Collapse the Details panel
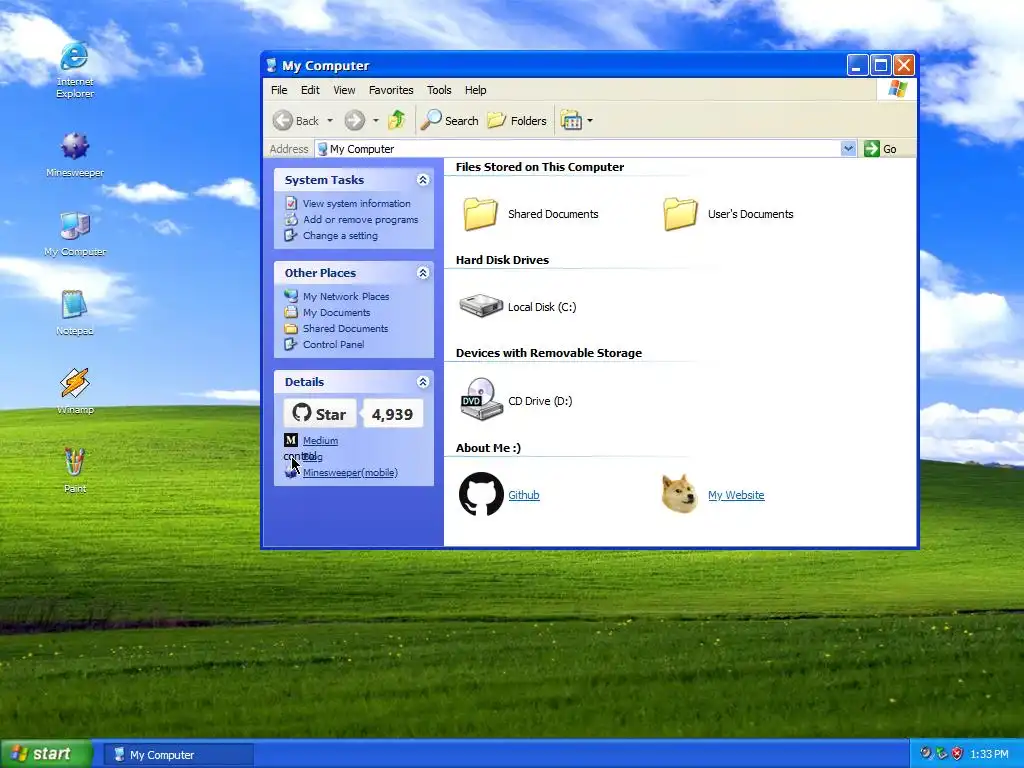 (423, 381)
